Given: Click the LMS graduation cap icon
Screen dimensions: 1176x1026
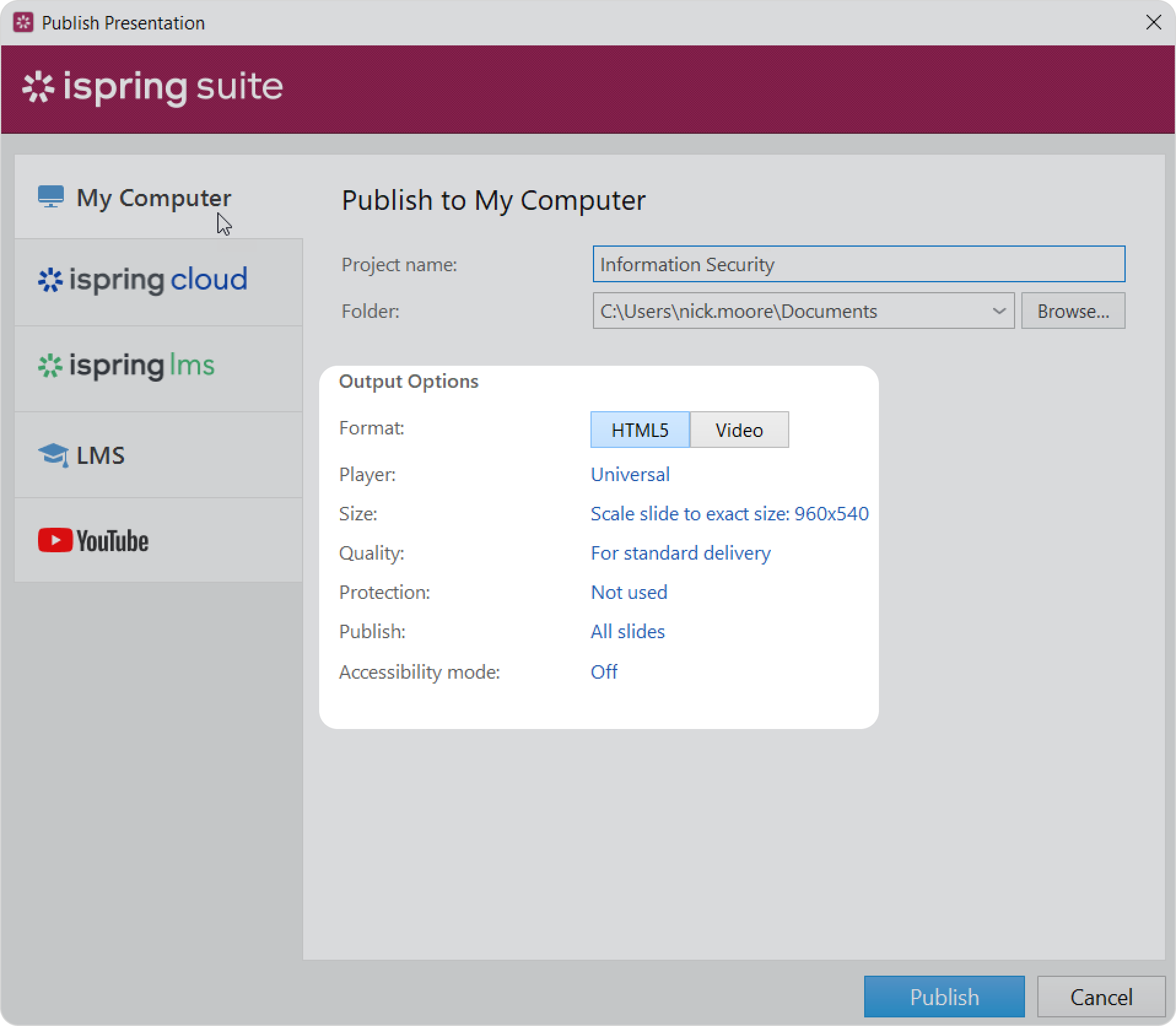Looking at the screenshot, I should (53, 455).
